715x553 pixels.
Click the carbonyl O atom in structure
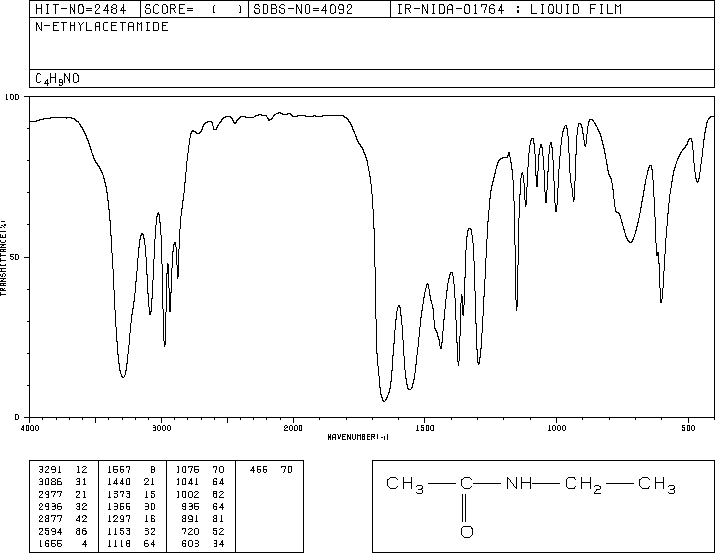tap(466, 532)
